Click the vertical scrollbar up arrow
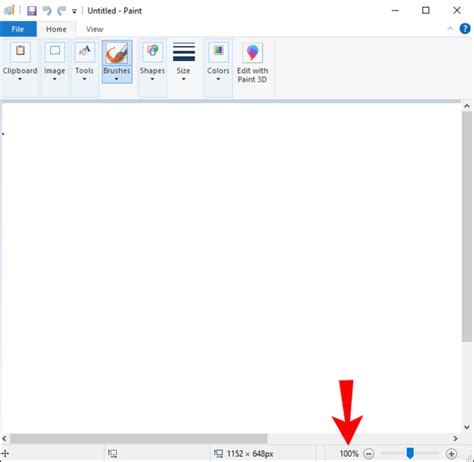 467,106
